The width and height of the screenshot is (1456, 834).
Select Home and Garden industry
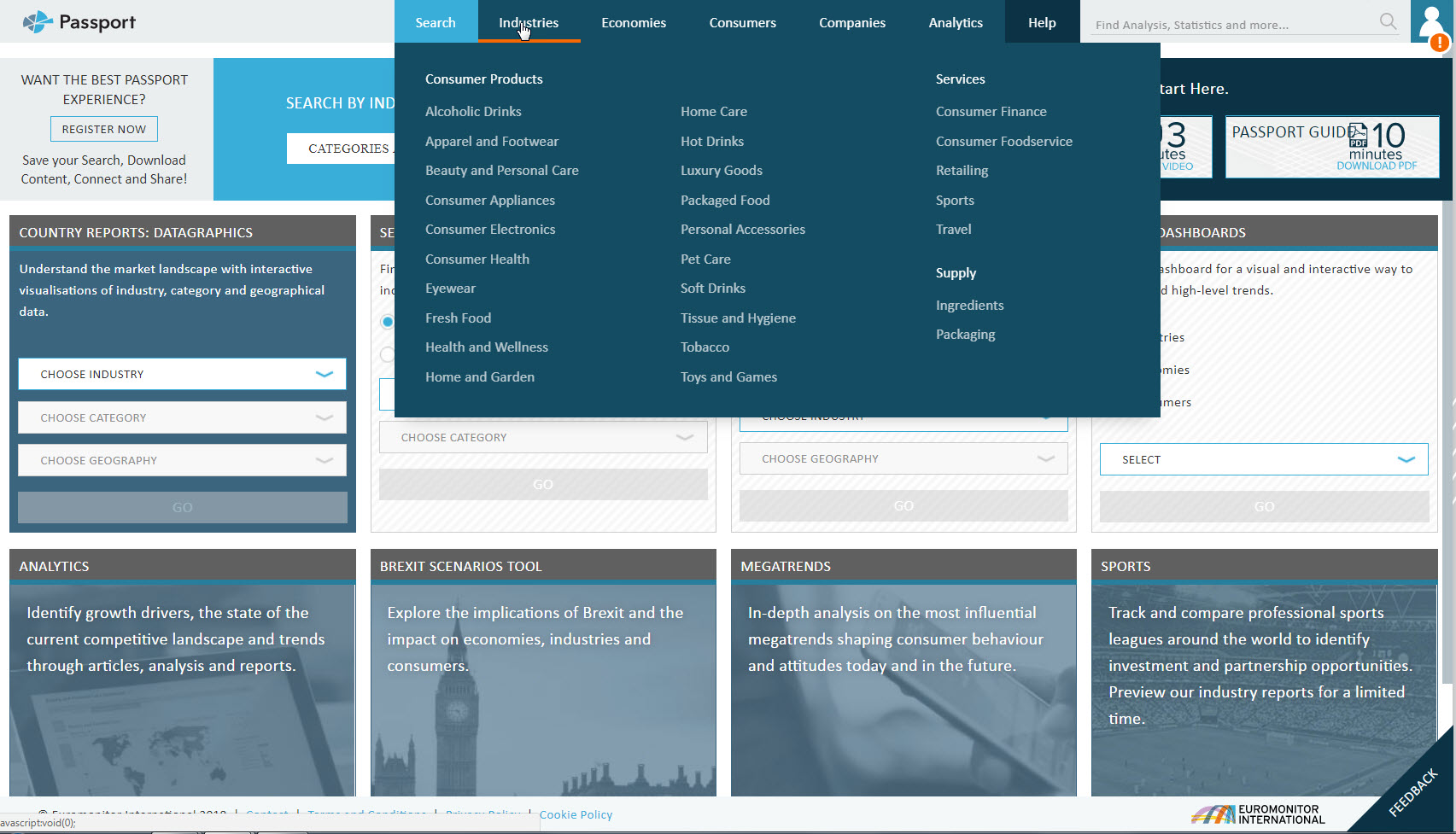click(x=480, y=377)
